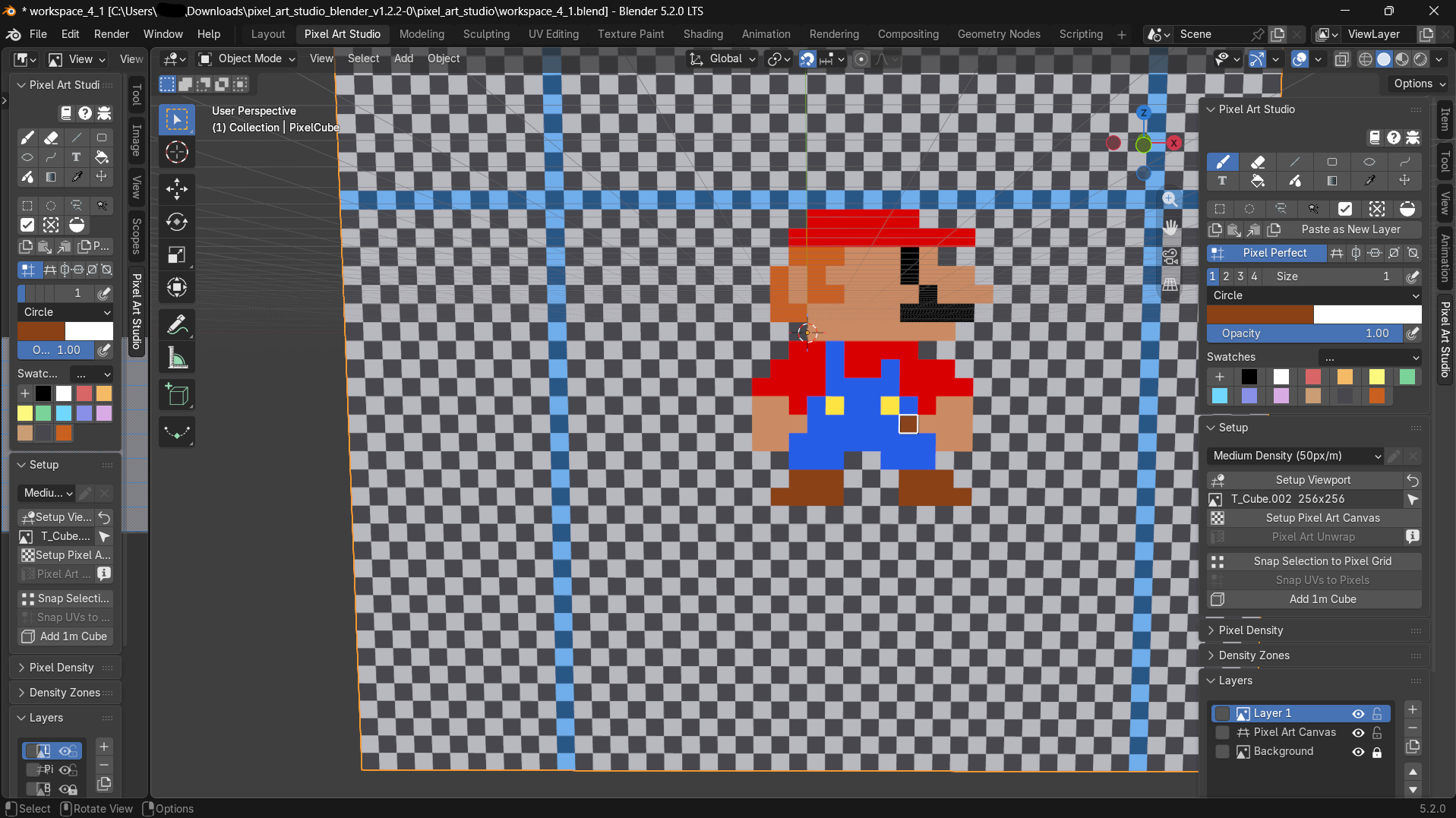The height and width of the screenshot is (818, 1456).
Task: Select the Paint Bucket fill tool in the 3D viewport sidebar
Action: [1259, 181]
